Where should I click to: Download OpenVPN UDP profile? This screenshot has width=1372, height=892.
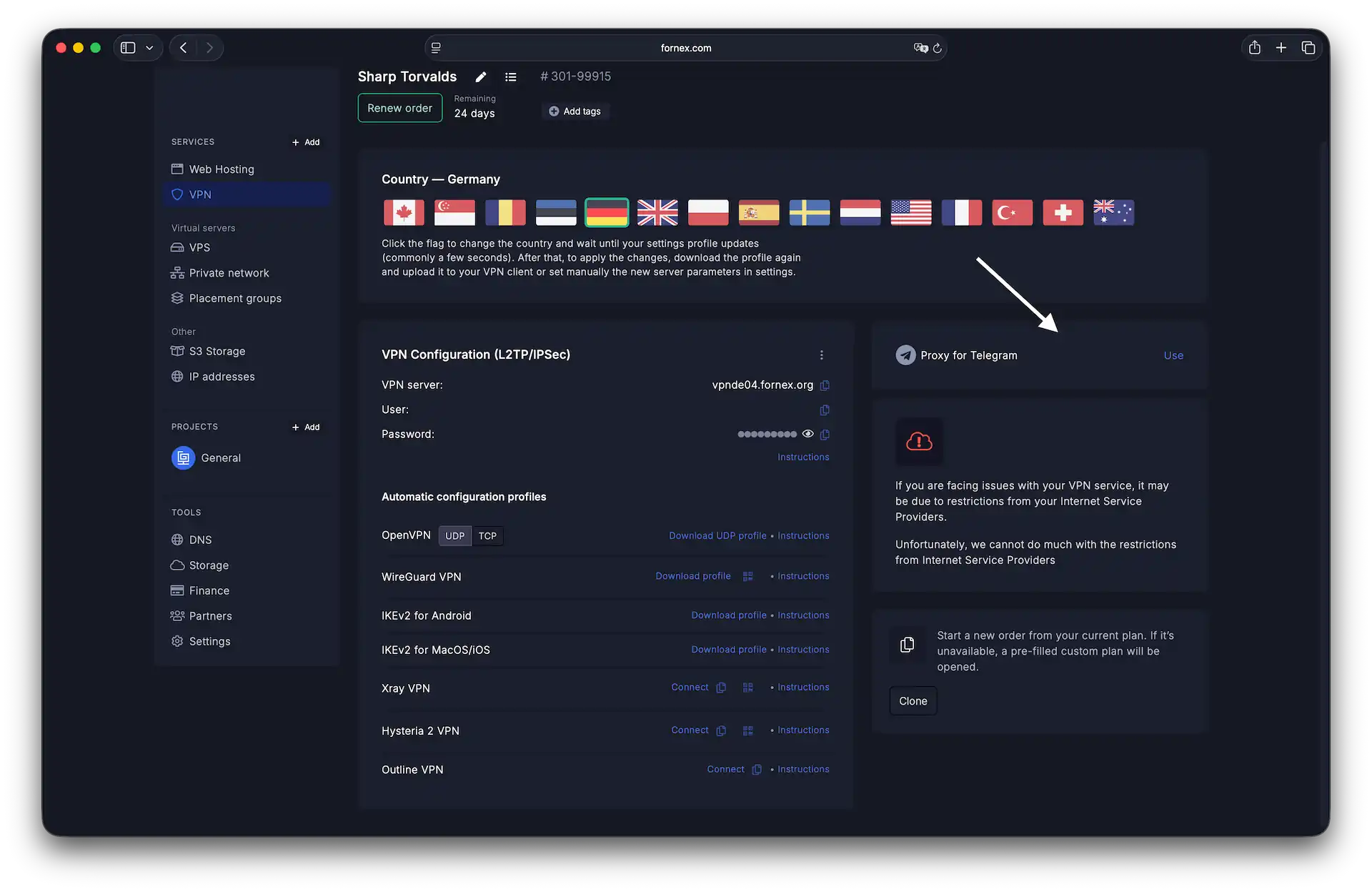coord(717,536)
